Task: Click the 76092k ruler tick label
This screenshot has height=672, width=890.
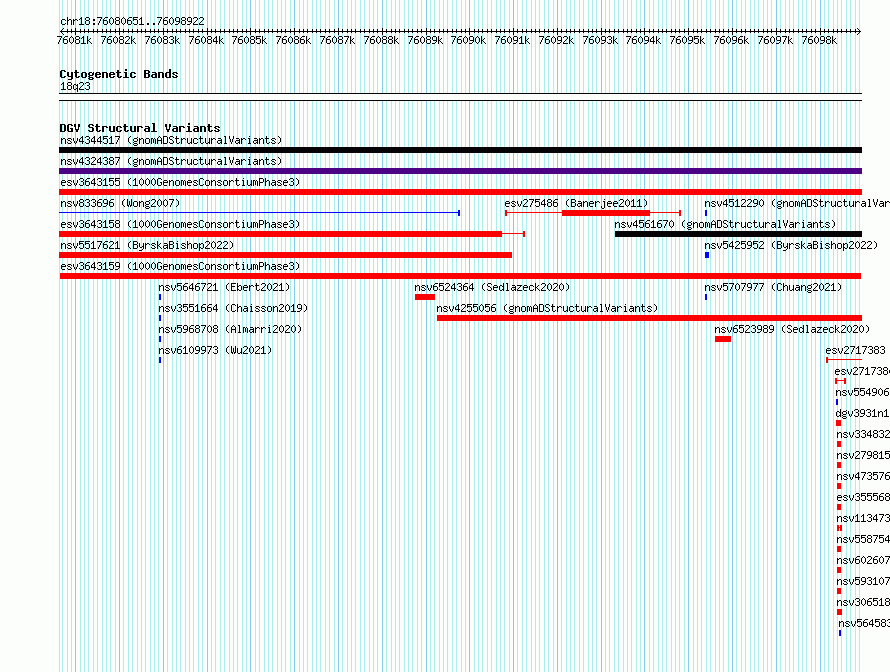Action: coord(556,40)
